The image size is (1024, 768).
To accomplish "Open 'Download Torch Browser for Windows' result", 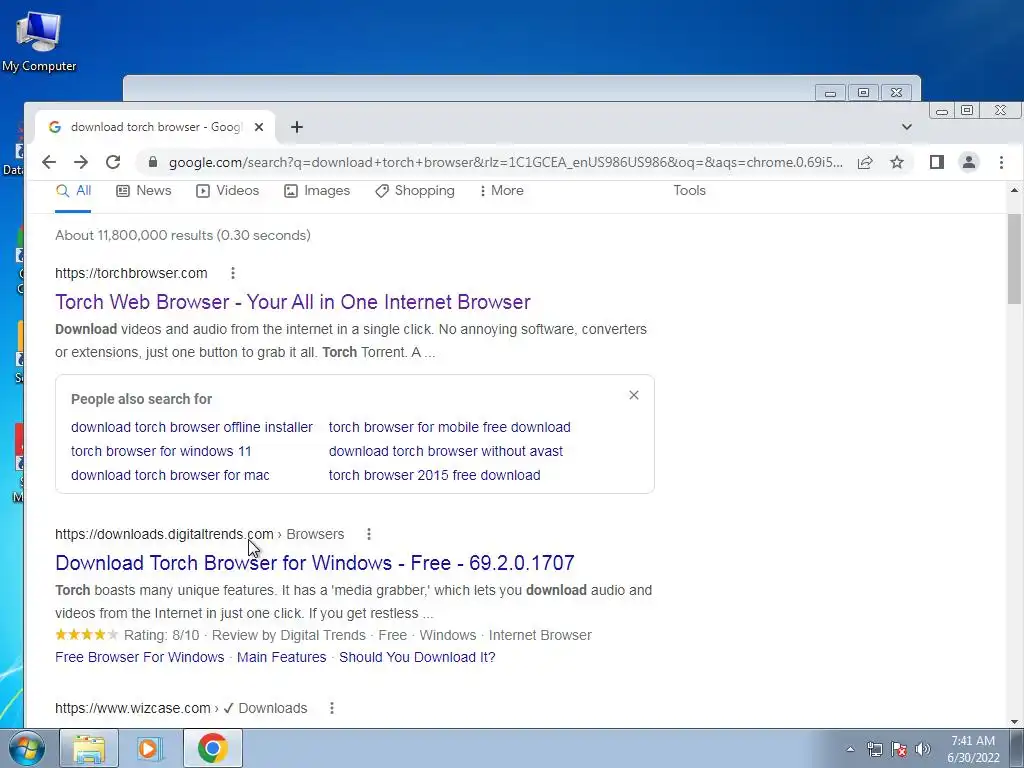I will click(x=315, y=563).
